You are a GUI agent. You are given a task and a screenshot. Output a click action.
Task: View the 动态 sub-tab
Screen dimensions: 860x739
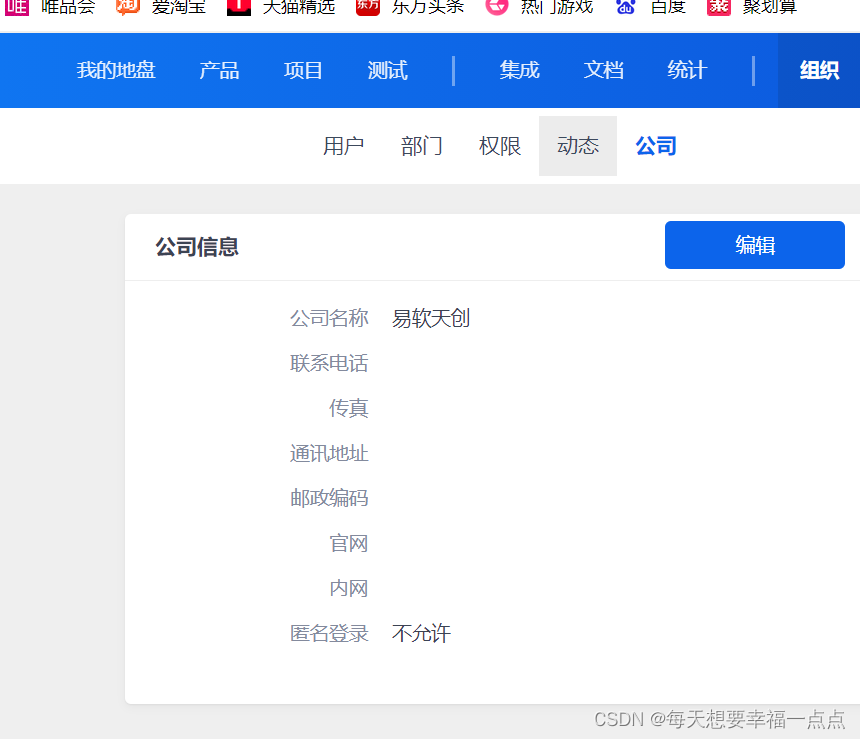click(x=578, y=146)
